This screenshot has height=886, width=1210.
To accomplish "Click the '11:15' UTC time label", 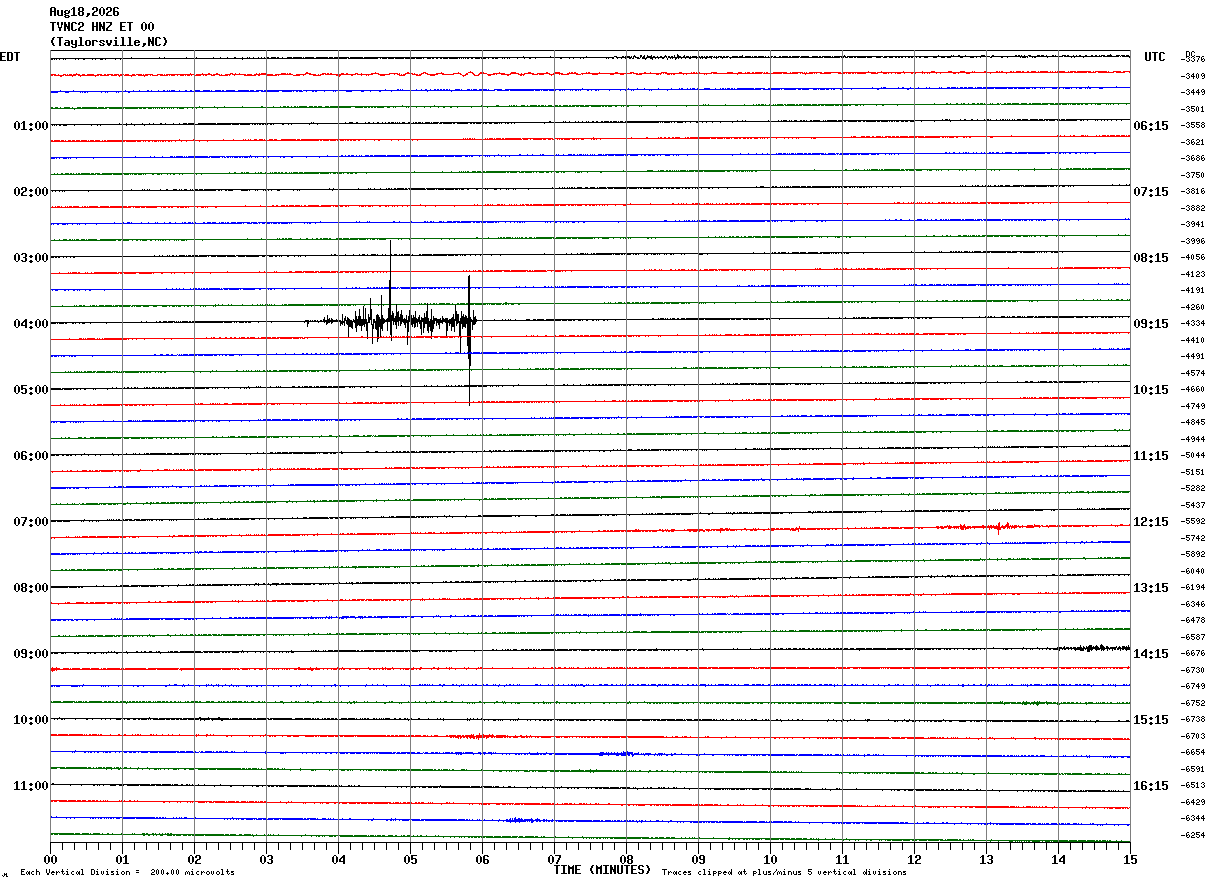I will click(1151, 456).
